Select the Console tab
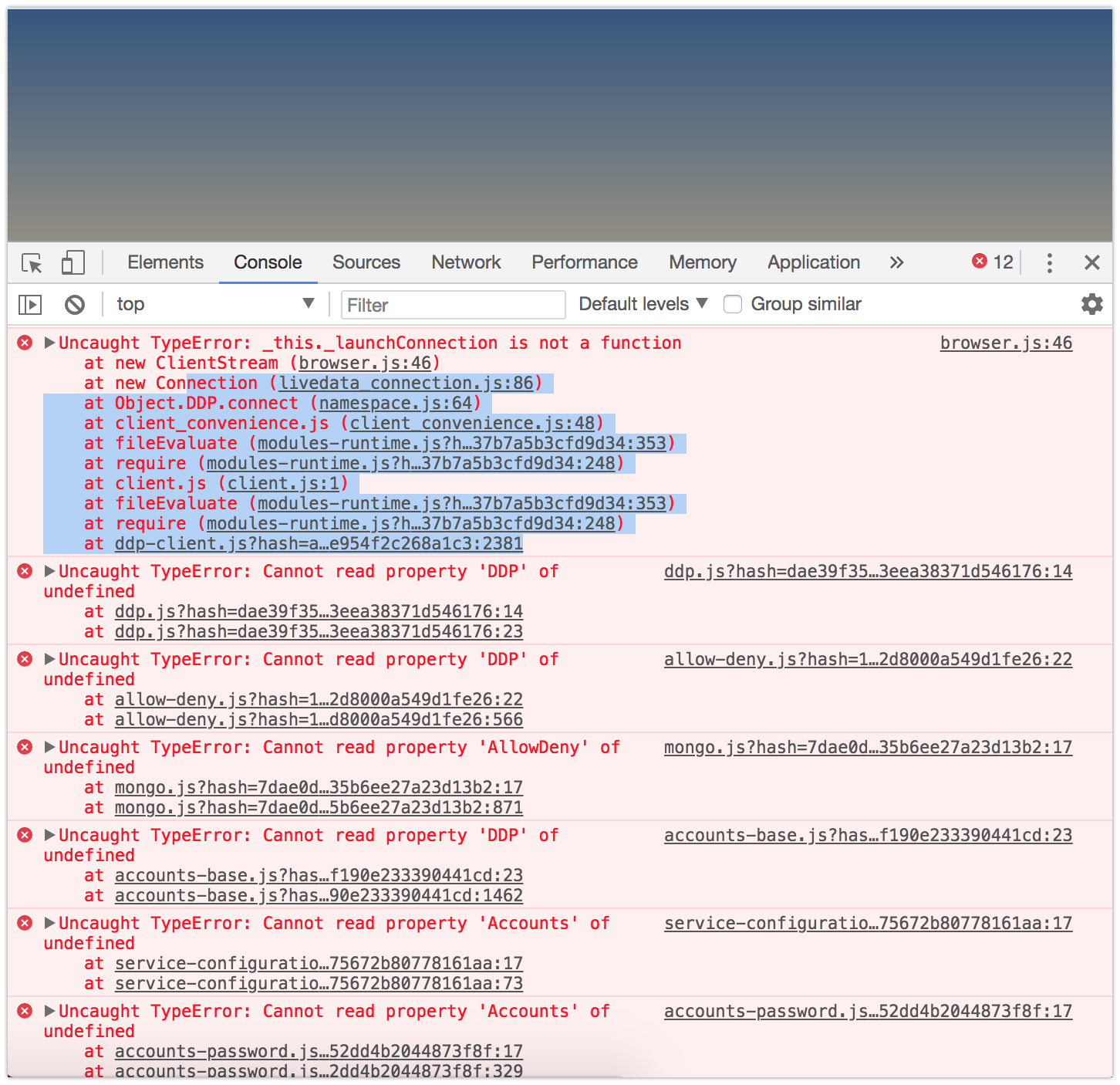This screenshot has height=1085, width=1120. pyautogui.click(x=268, y=262)
